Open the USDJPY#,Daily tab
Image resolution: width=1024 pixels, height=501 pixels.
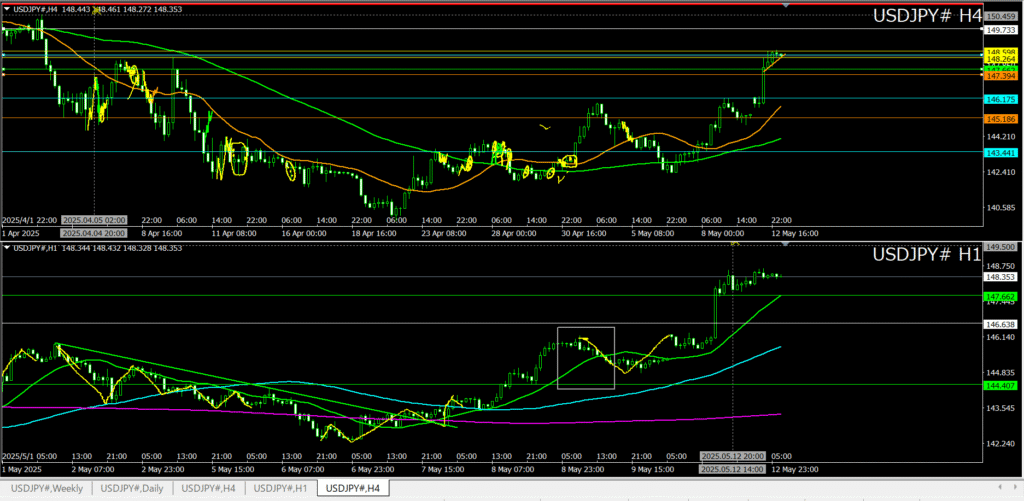[133, 488]
